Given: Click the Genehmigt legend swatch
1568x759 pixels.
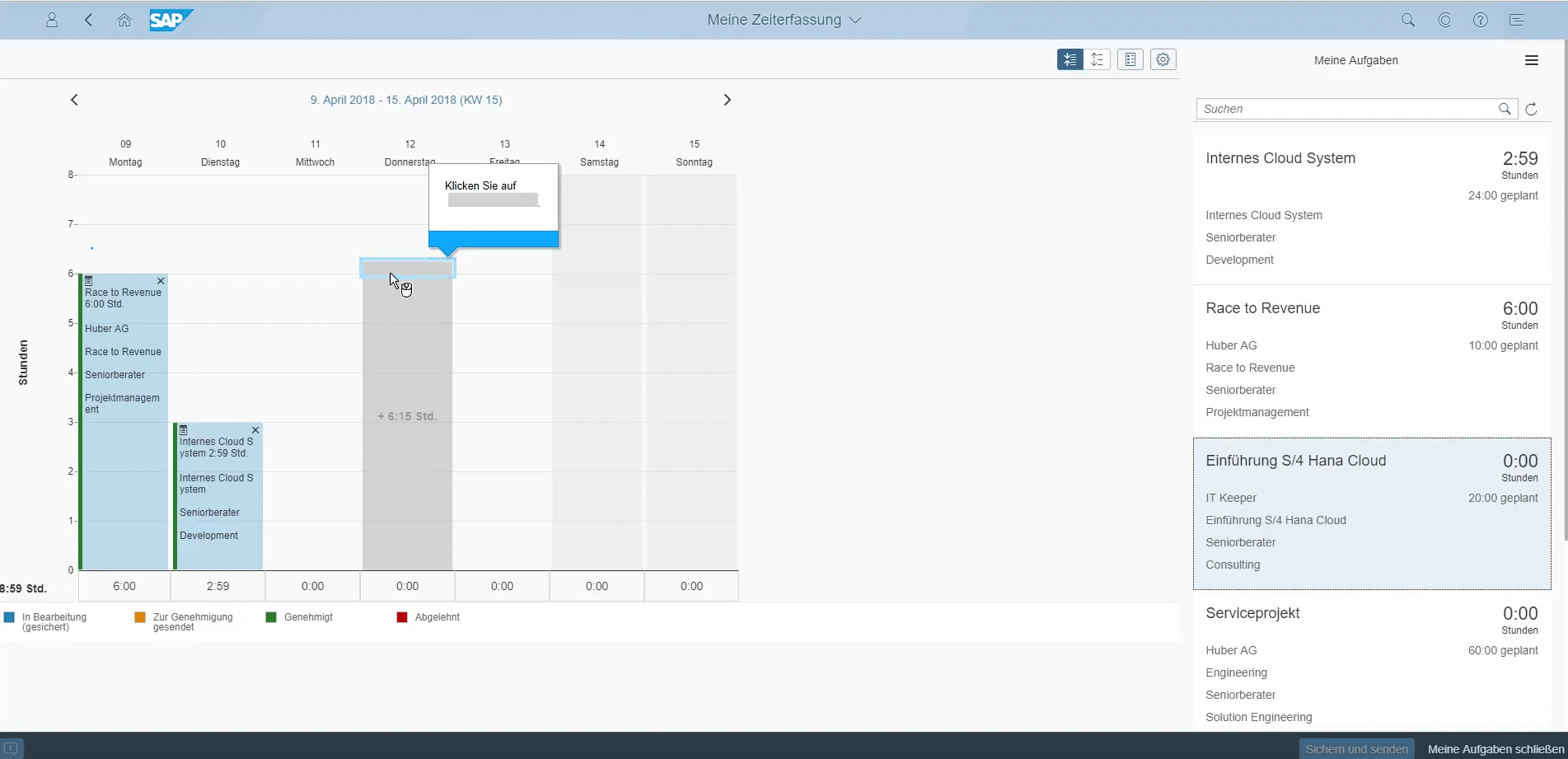Looking at the screenshot, I should [271, 617].
